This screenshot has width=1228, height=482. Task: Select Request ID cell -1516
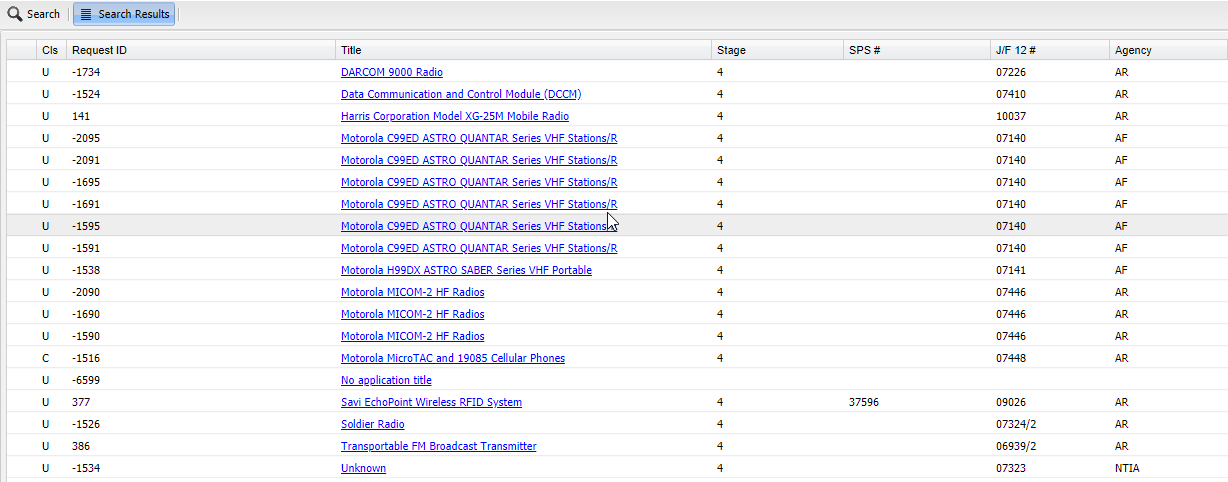(x=86, y=358)
